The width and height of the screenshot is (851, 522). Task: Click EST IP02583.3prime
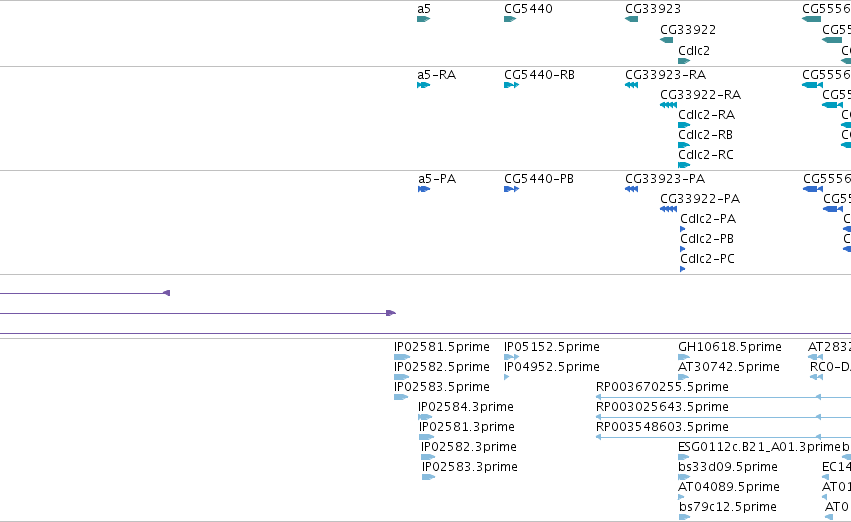coord(428,477)
